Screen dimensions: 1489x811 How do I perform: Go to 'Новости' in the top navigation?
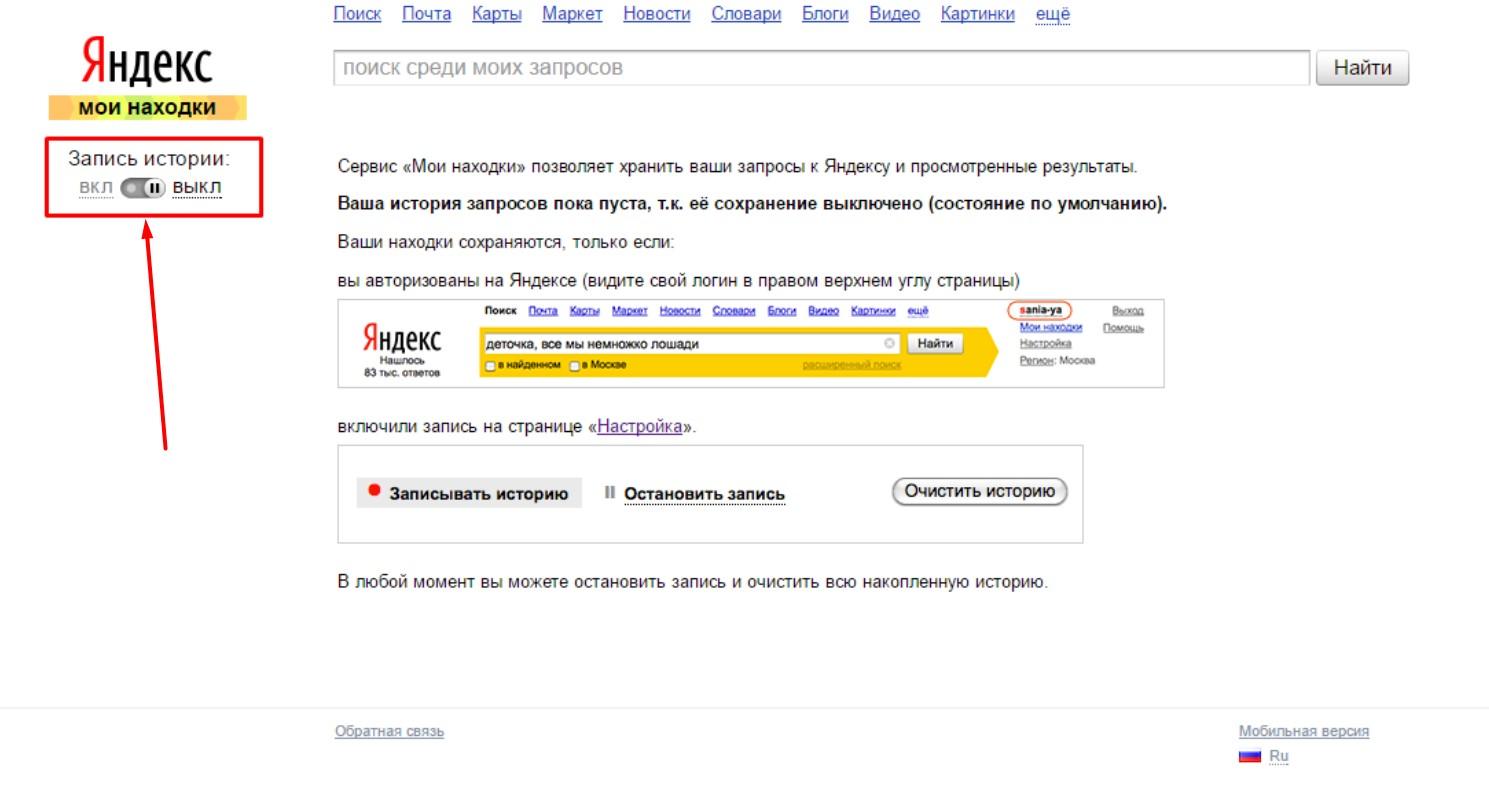click(657, 14)
